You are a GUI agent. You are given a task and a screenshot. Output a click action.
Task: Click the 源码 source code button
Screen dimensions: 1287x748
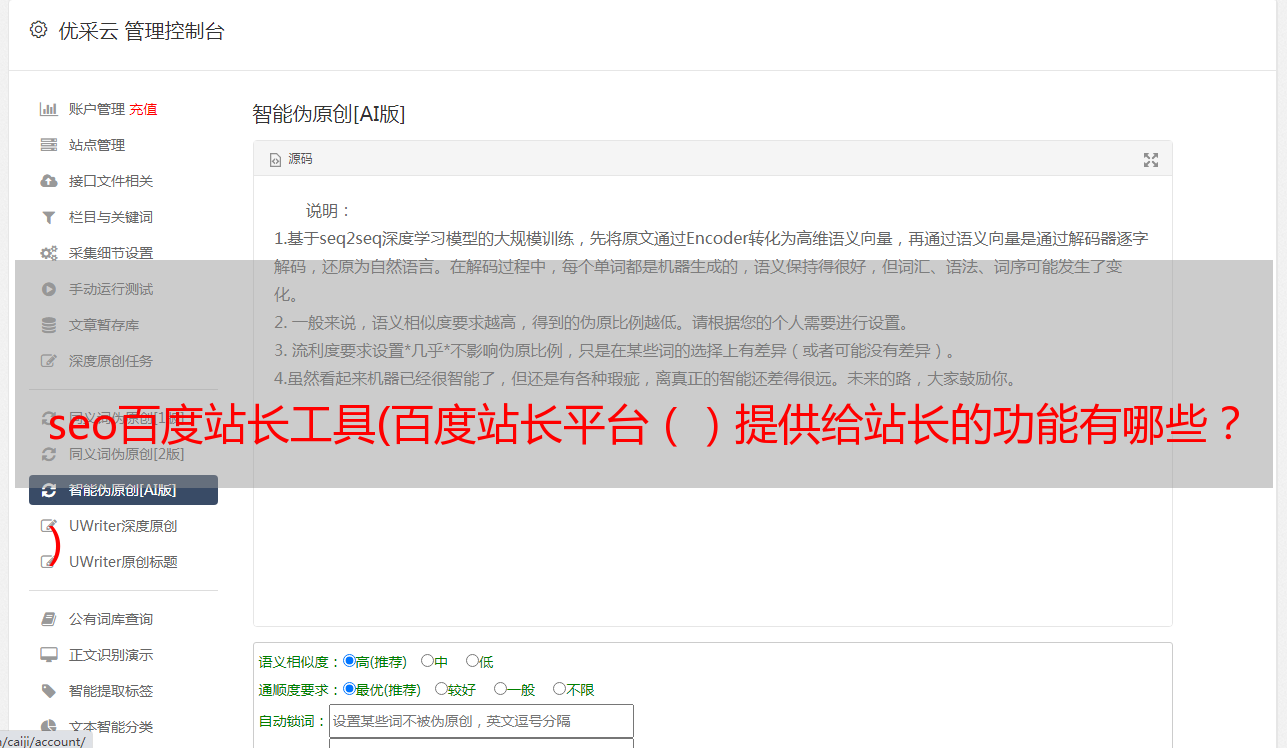tap(291, 159)
